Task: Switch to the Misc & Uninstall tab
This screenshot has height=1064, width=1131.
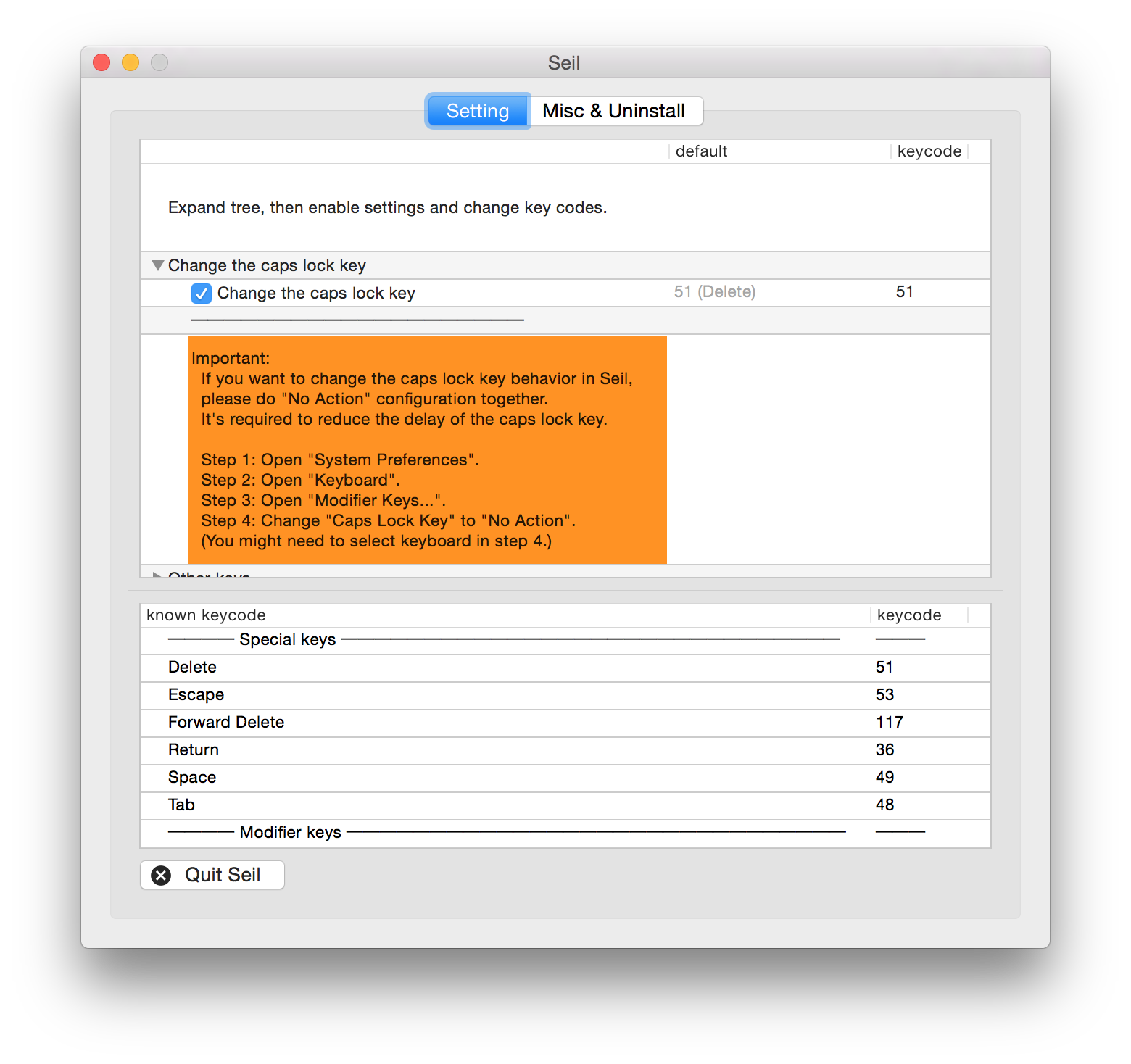Action: click(616, 111)
